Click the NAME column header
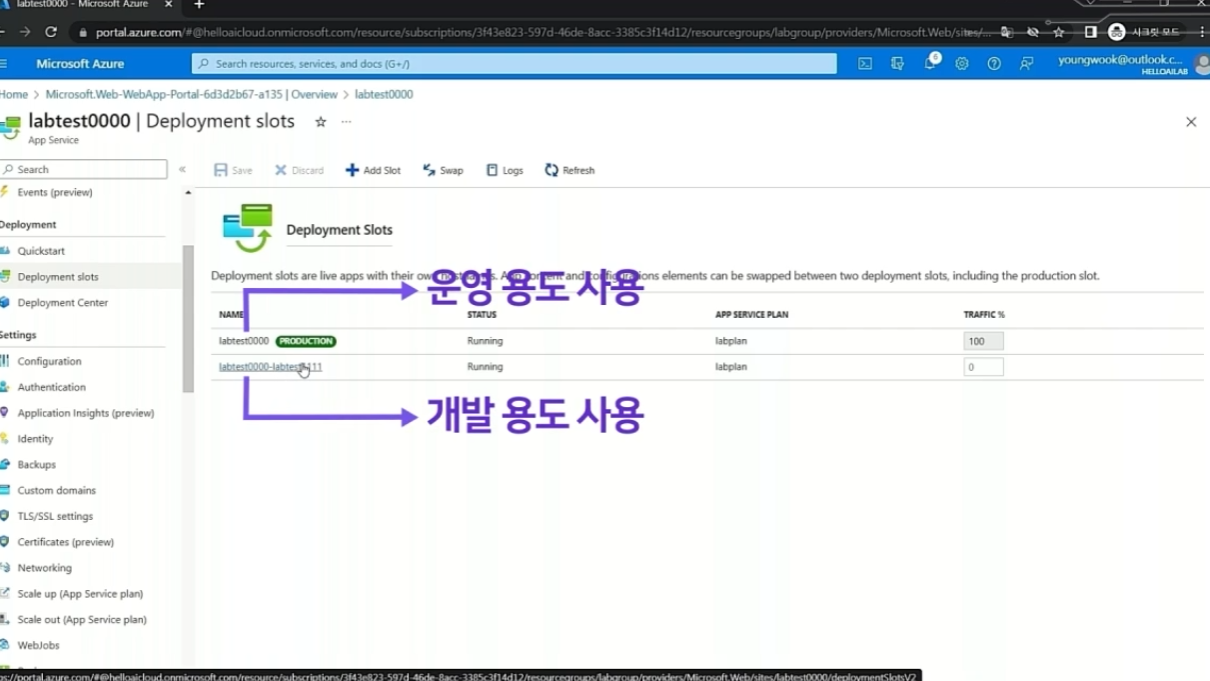Viewport: 1210px width, 681px height. click(x=232, y=315)
